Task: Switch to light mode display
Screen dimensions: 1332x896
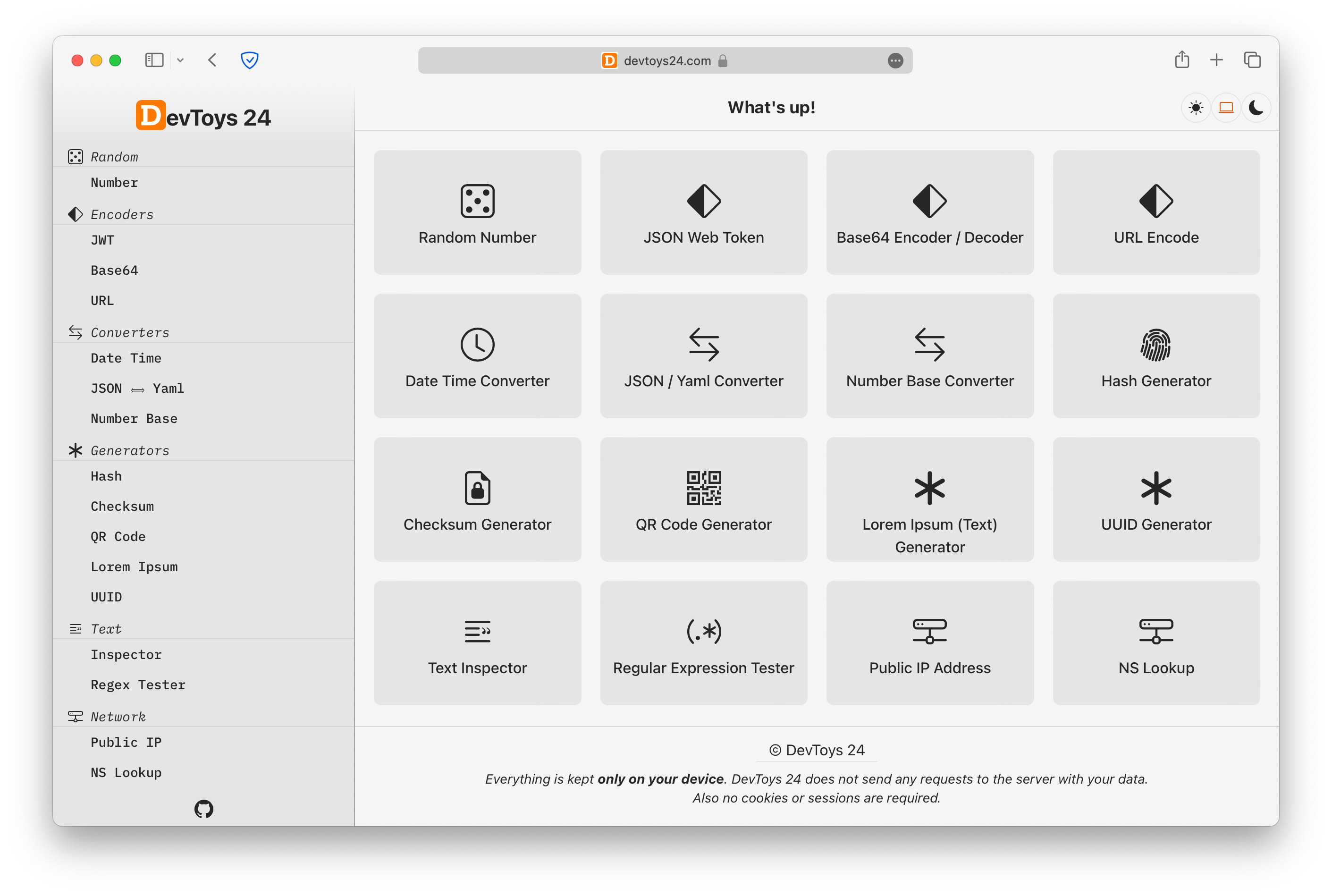Action: [1196, 107]
